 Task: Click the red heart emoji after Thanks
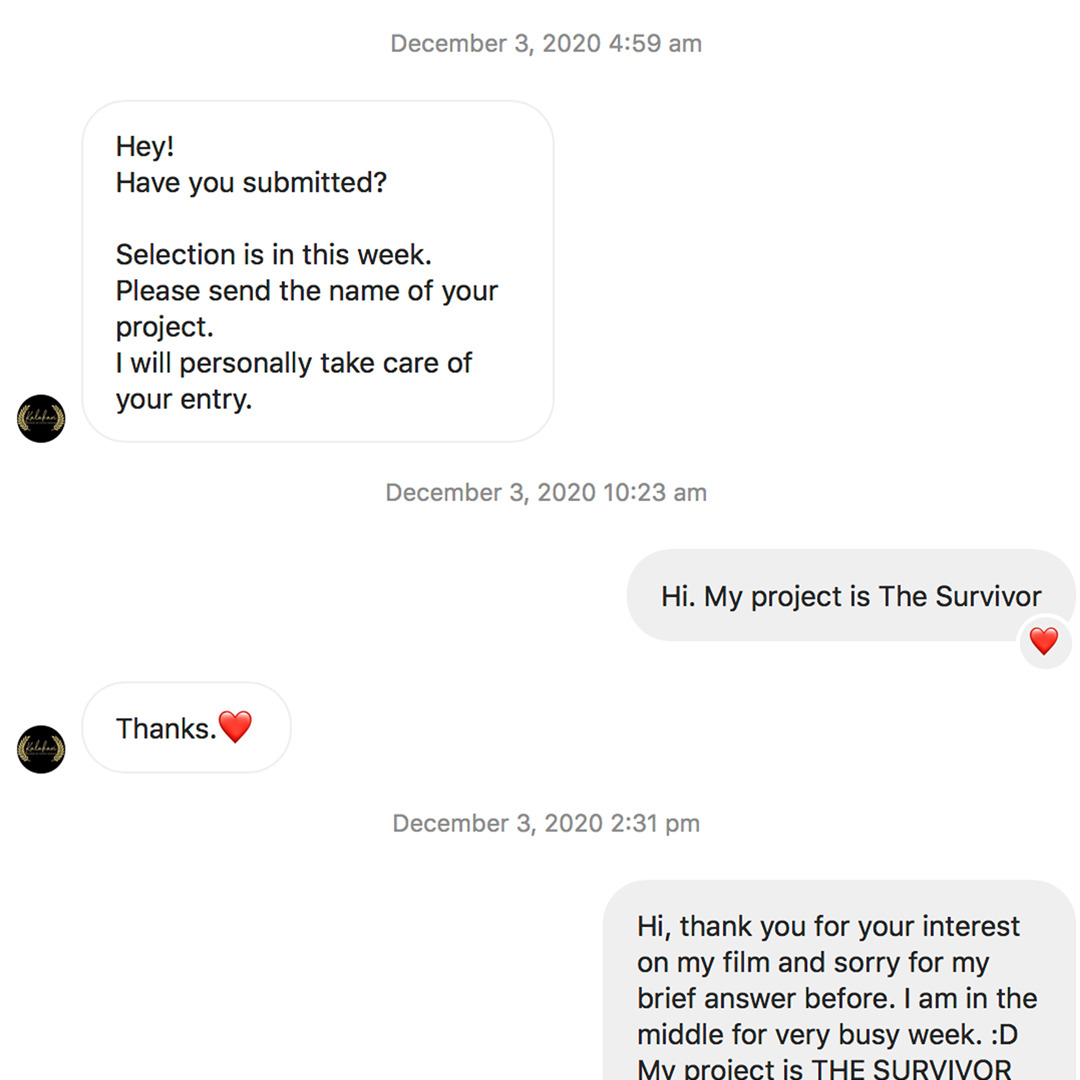click(x=235, y=727)
